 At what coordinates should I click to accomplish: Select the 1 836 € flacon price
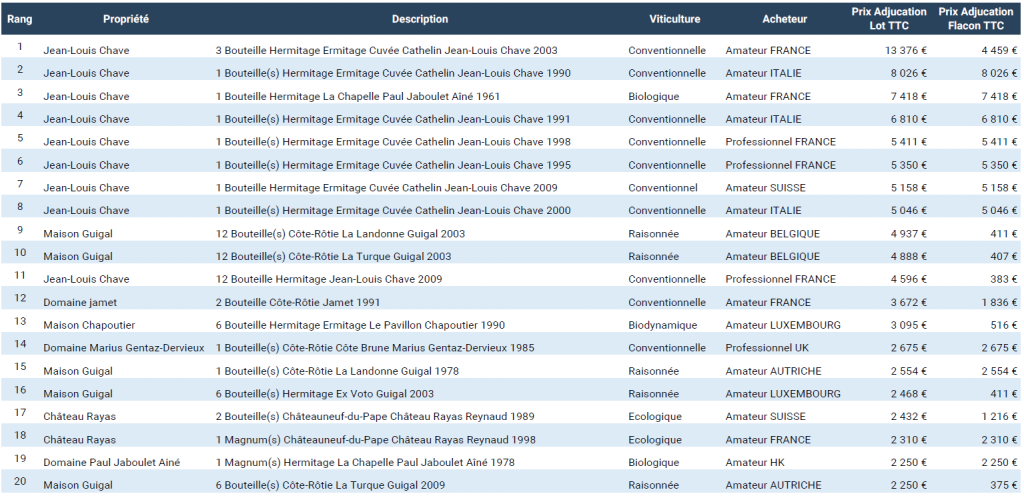coord(999,302)
